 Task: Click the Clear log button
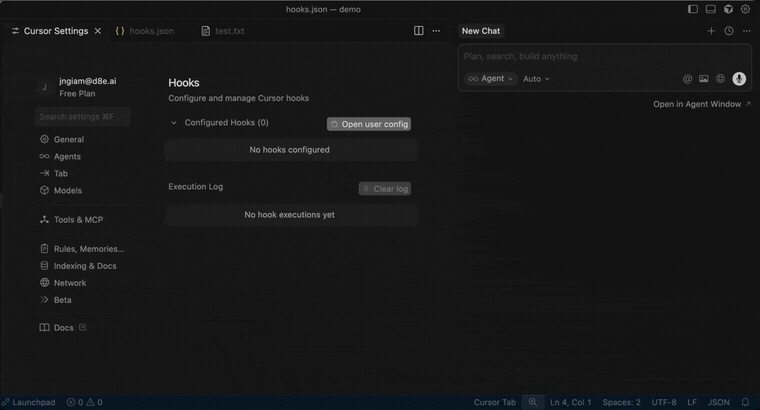coord(385,189)
